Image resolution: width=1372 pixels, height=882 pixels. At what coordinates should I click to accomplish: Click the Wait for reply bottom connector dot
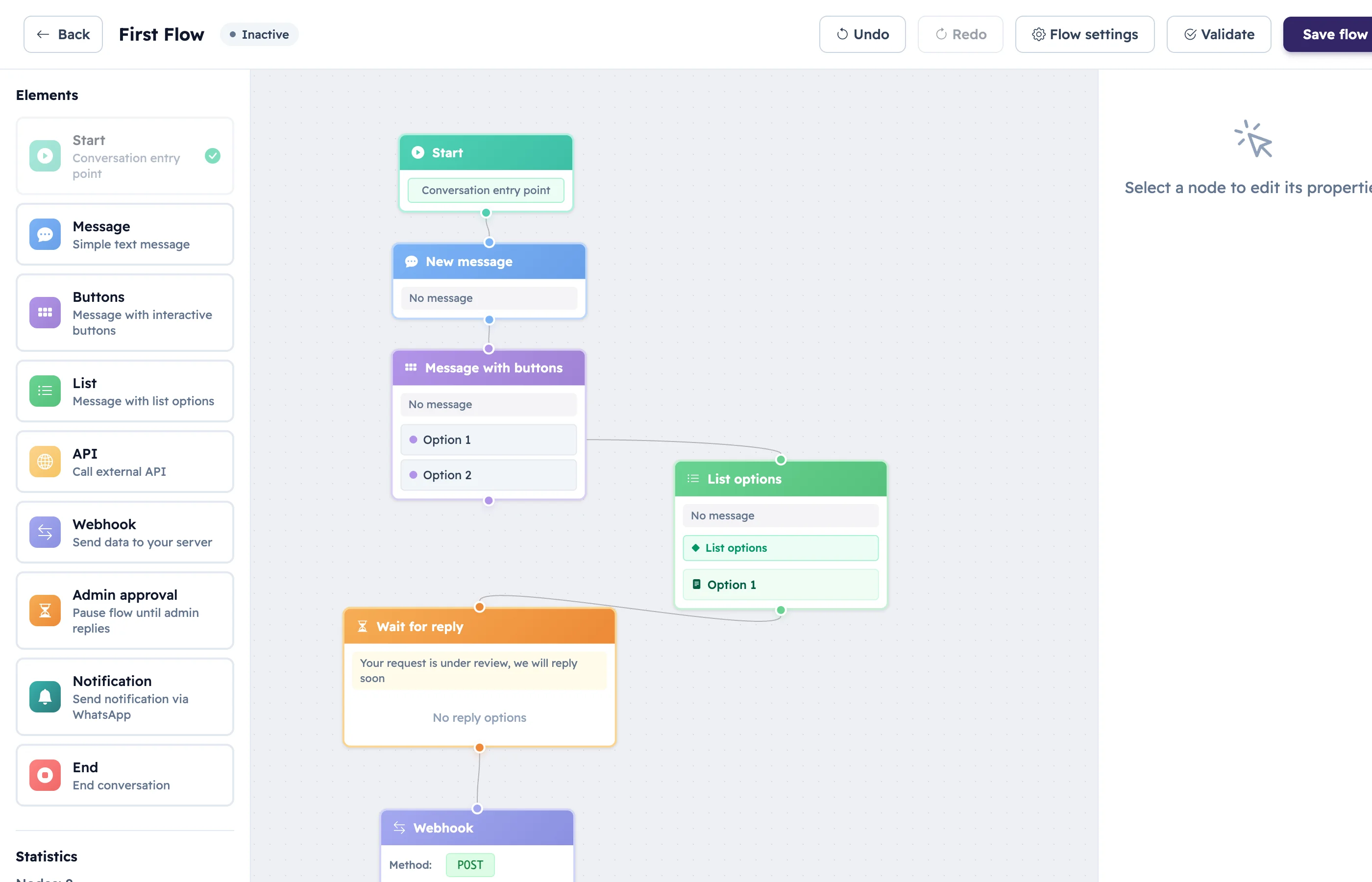click(x=480, y=747)
